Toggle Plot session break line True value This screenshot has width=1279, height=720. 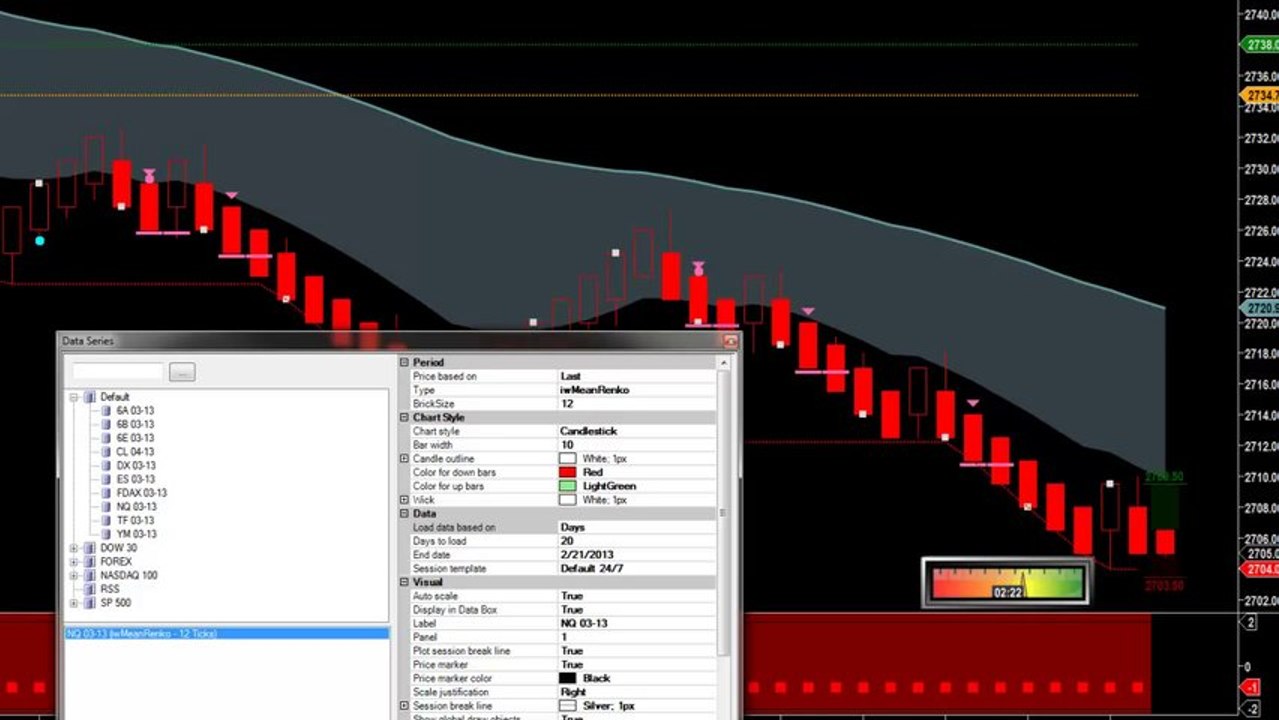(x=636, y=651)
